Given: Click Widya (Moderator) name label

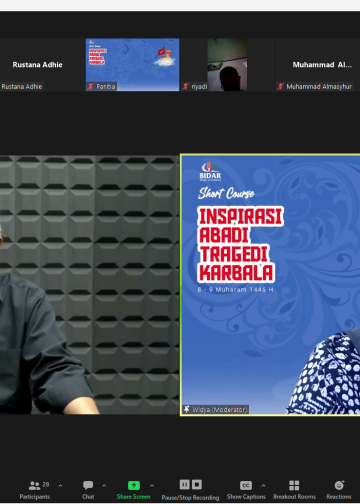Looking at the screenshot, I should (x=220, y=409).
